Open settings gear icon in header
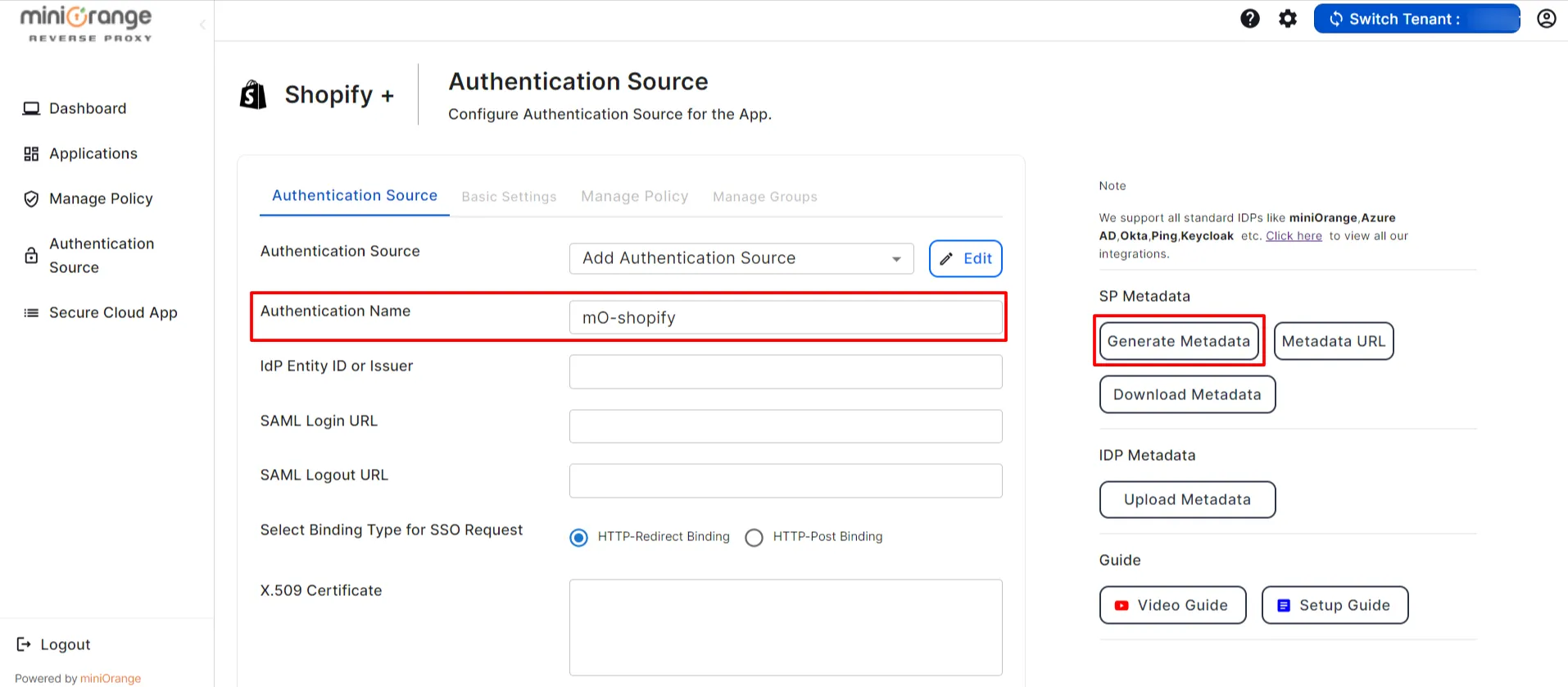The height and width of the screenshot is (687, 1568). coord(1288,19)
